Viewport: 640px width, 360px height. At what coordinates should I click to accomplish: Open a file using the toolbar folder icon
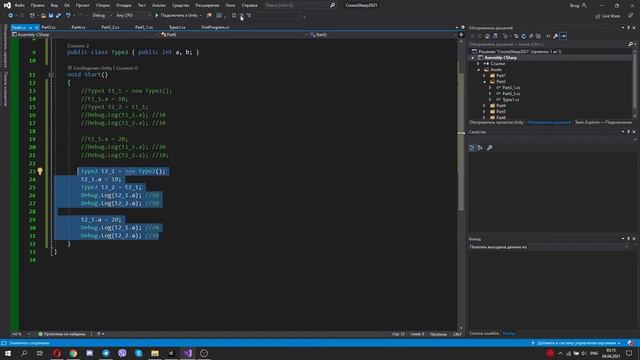[x=43, y=16]
